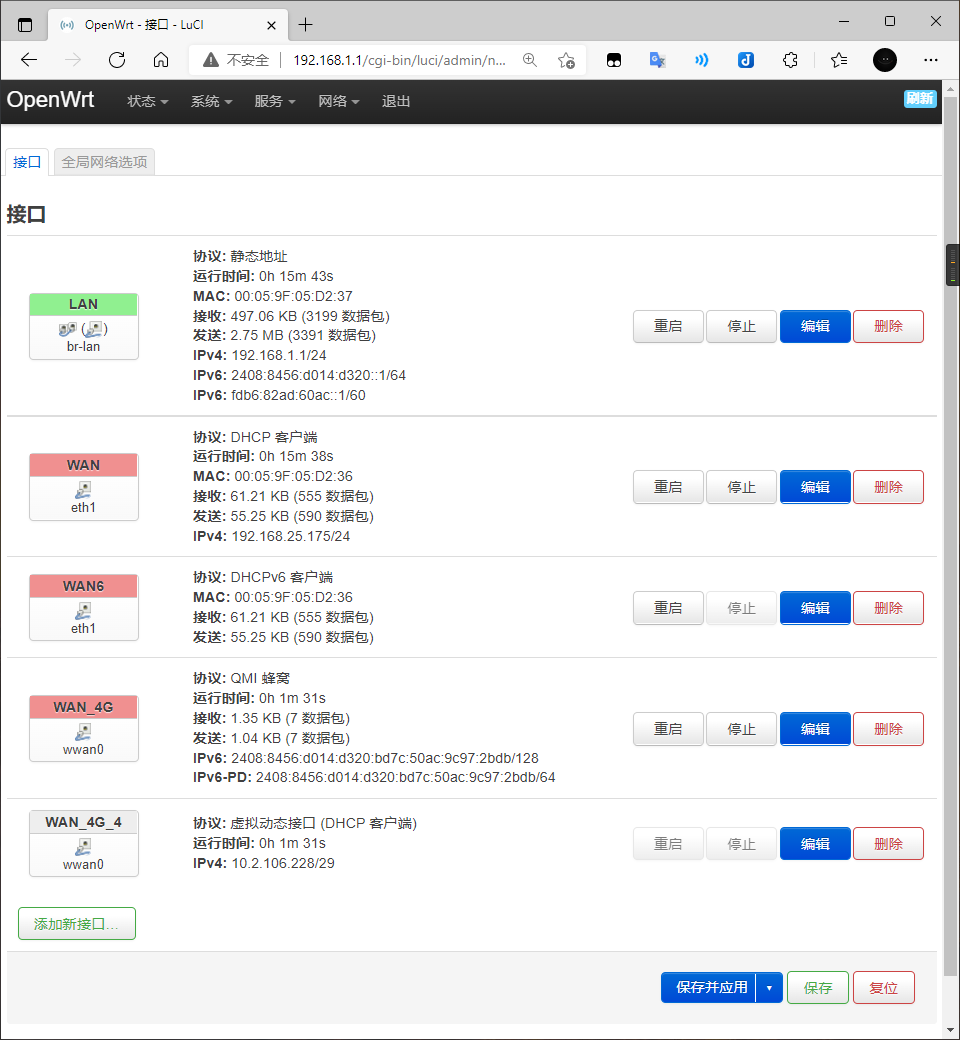Image resolution: width=960 pixels, height=1040 pixels.
Task: Open the 保存并应用 dropdown arrow
Action: pos(769,988)
